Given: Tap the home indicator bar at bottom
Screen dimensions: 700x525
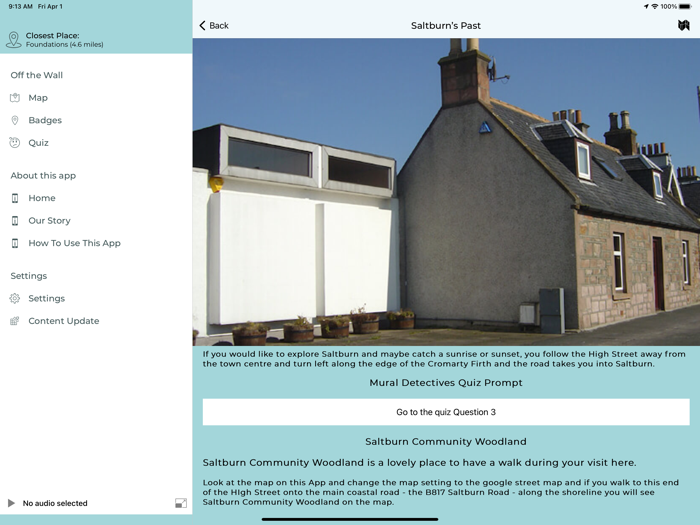Looking at the screenshot, I should pyautogui.click(x=350, y=519).
